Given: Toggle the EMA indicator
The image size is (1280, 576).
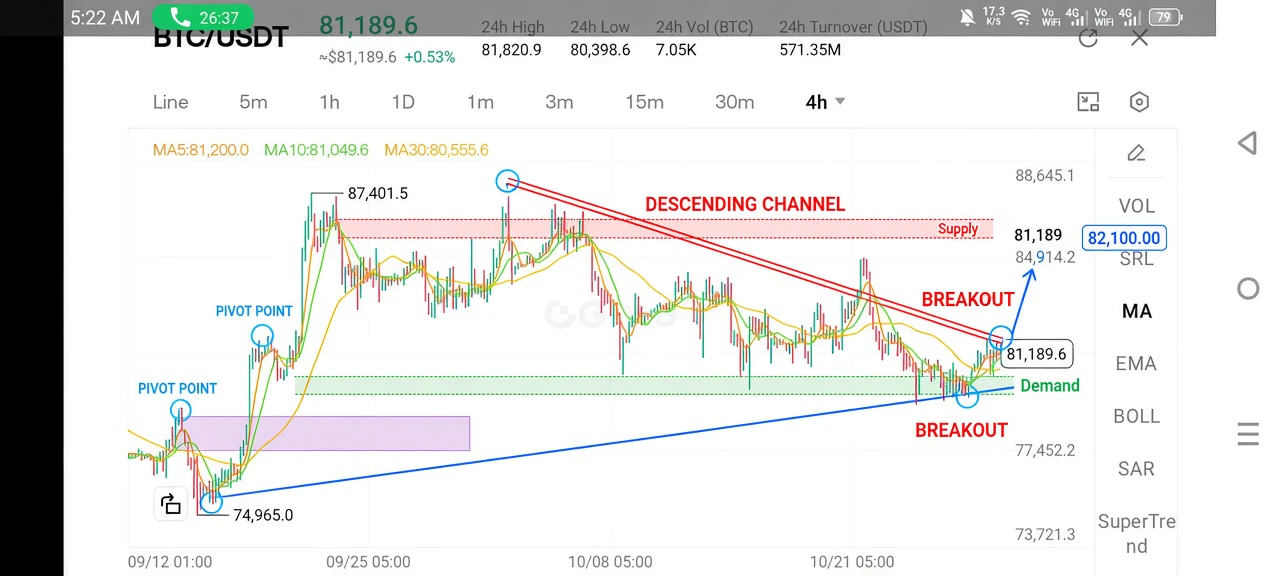Looking at the screenshot, I should click(1136, 364).
